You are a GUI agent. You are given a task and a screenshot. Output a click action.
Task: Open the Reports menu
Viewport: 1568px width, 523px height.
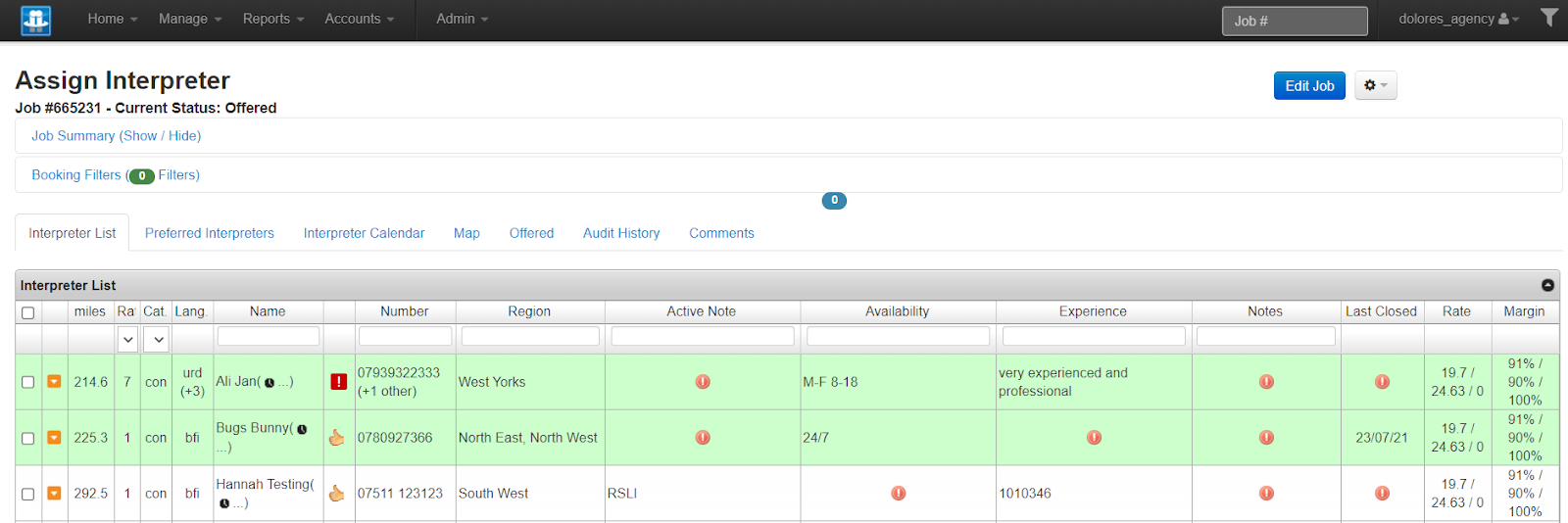[272, 19]
